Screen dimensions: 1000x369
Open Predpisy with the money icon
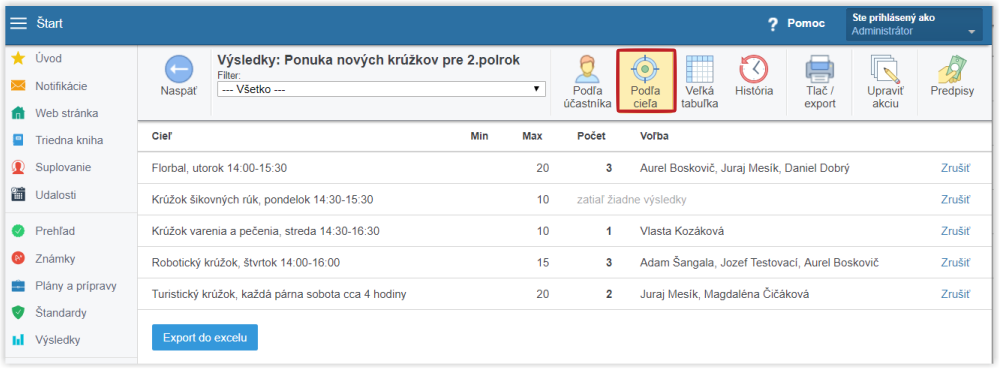(x=952, y=69)
